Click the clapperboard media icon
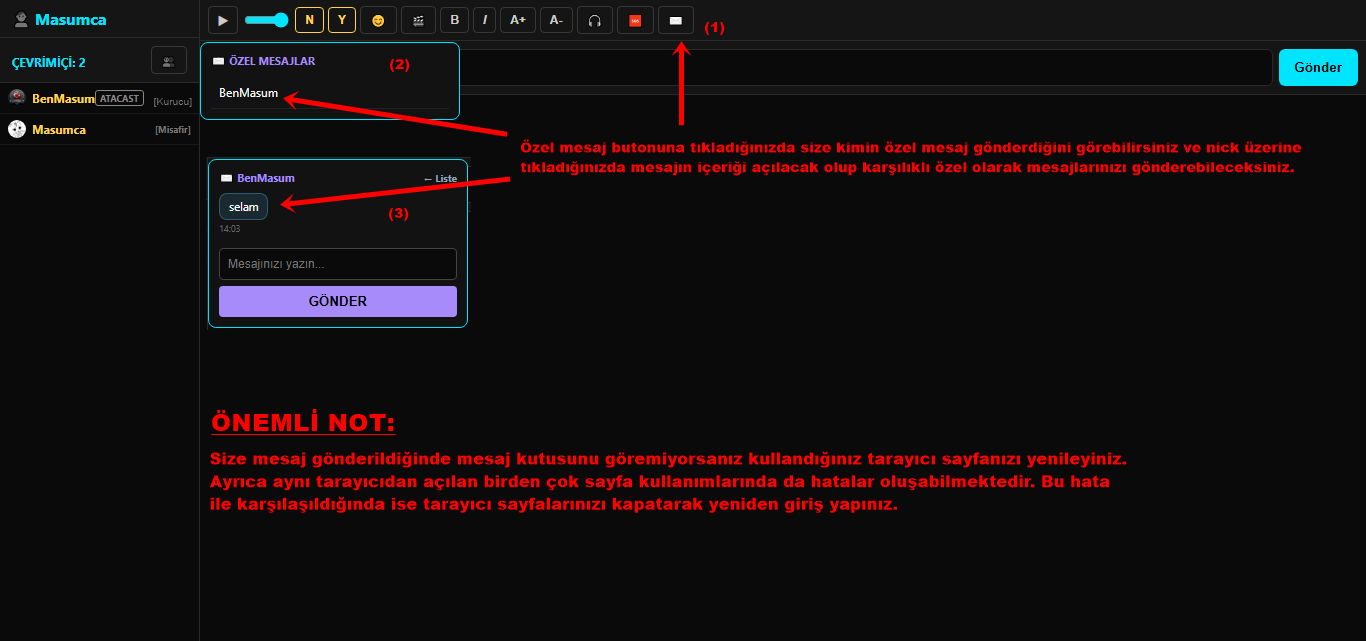1366x641 pixels. 418,20
